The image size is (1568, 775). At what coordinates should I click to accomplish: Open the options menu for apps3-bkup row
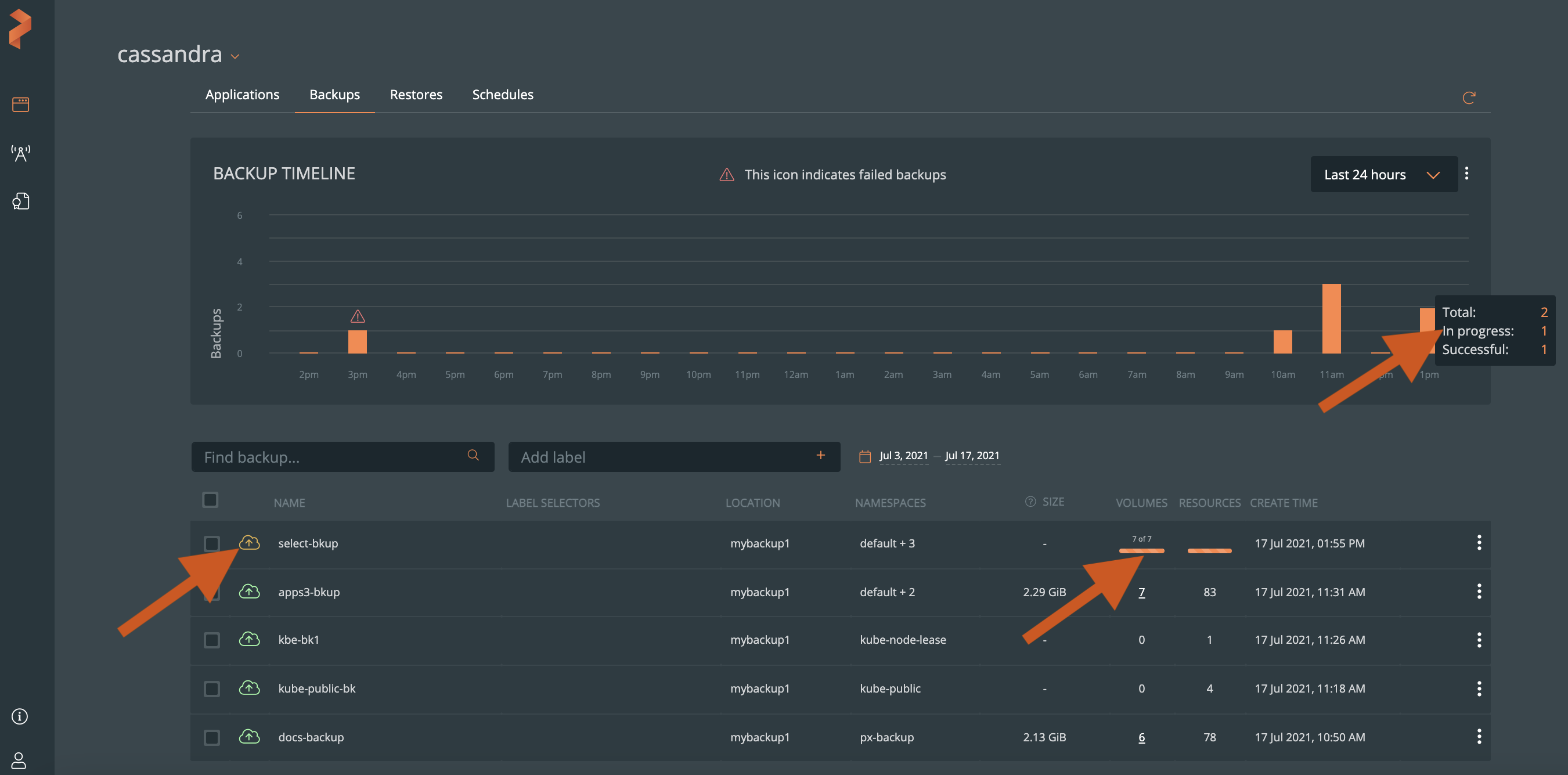(x=1479, y=591)
